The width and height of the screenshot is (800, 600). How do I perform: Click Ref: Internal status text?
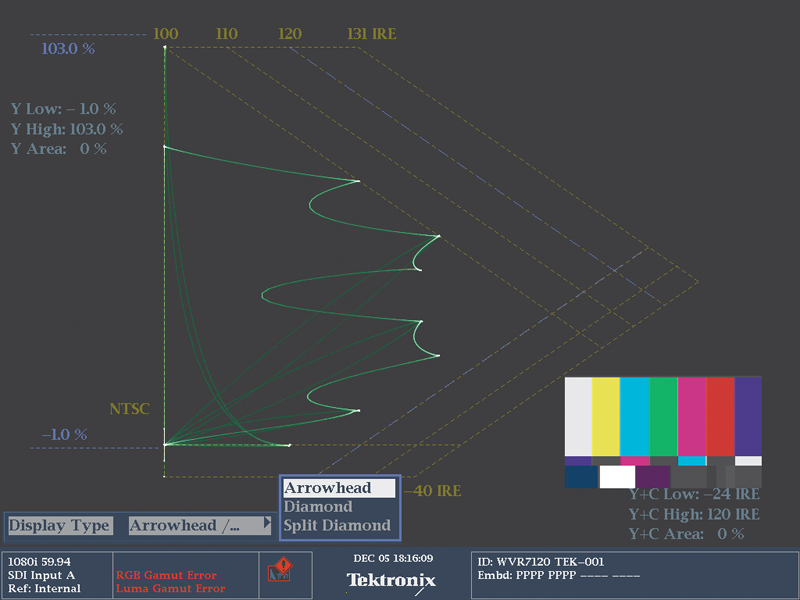[x=44, y=588]
